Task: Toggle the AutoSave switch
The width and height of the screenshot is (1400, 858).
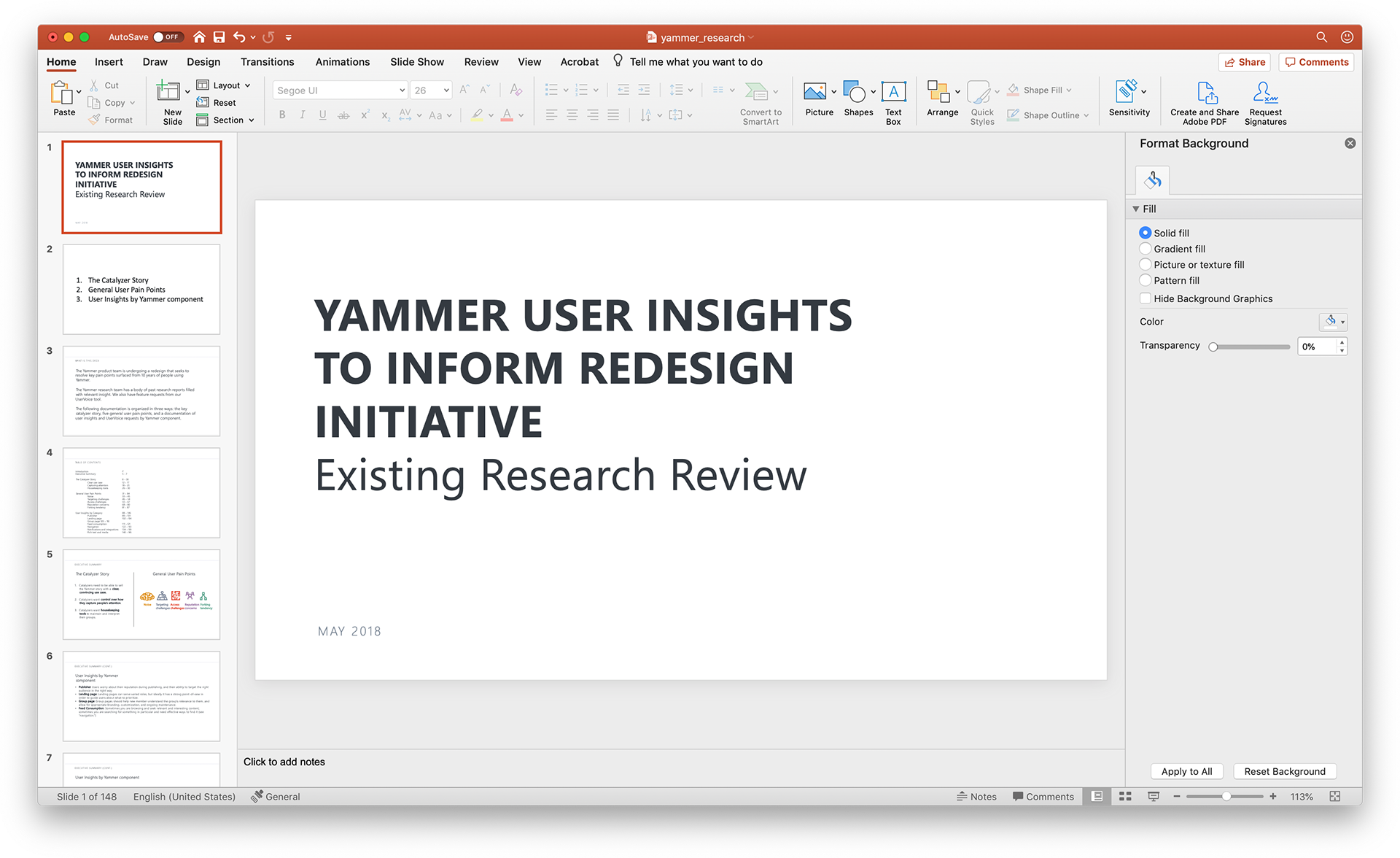Action: [168, 37]
